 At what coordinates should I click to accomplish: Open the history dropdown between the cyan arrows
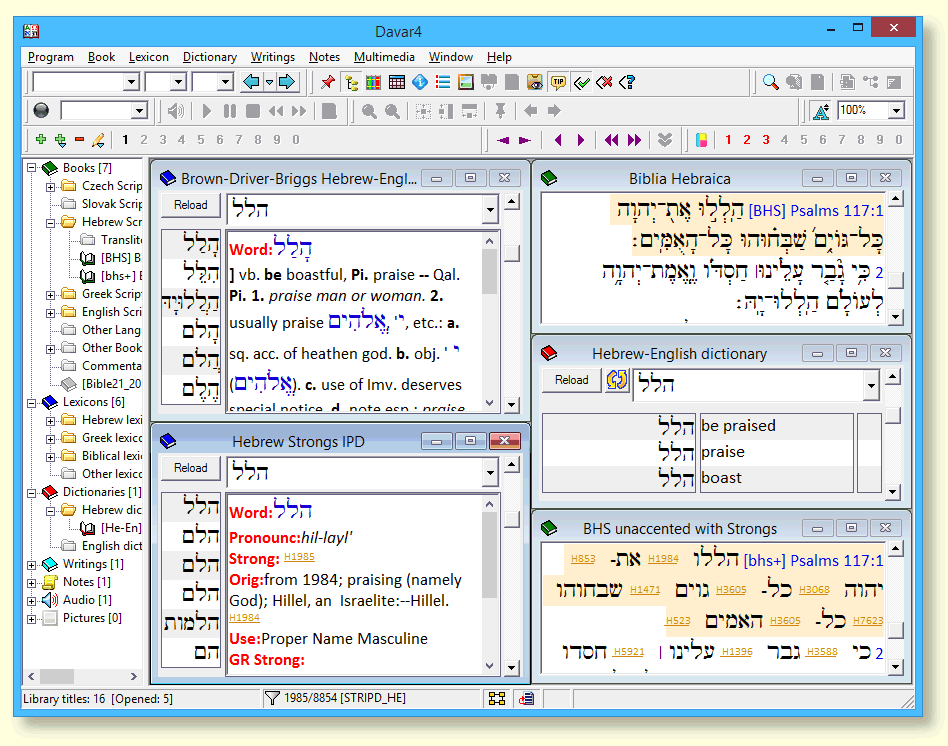[270, 82]
